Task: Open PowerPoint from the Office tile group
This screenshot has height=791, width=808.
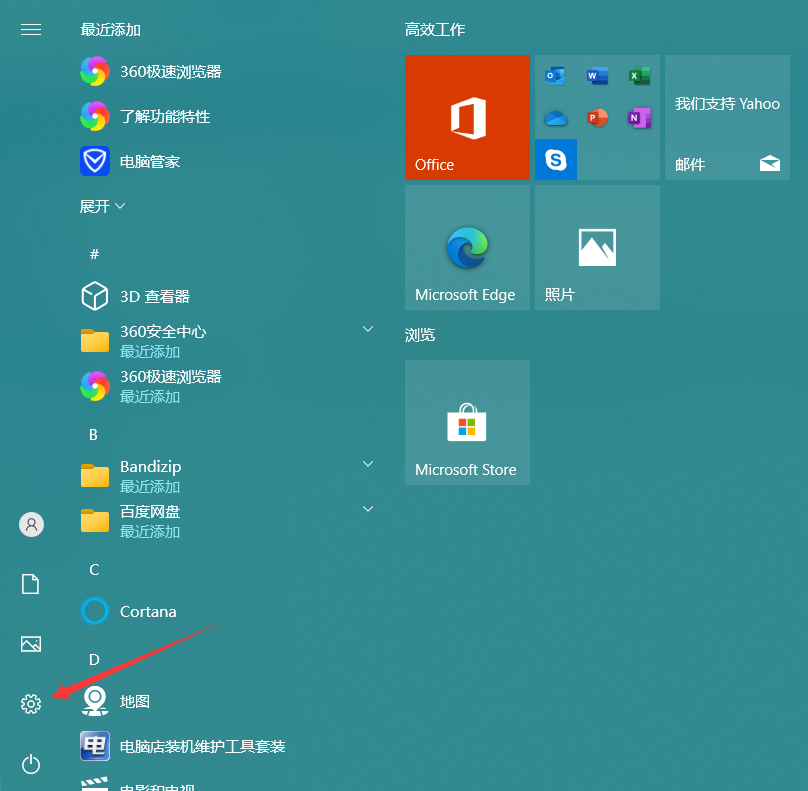Action: click(597, 118)
